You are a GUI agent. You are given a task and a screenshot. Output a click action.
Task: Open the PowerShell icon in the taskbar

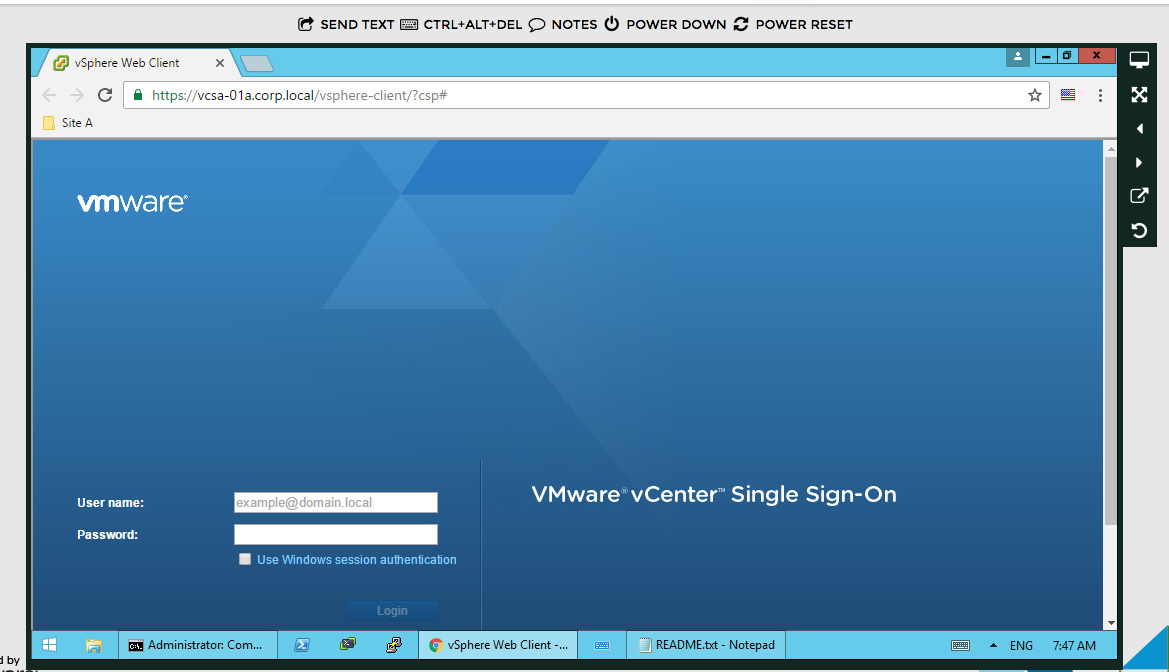click(301, 645)
